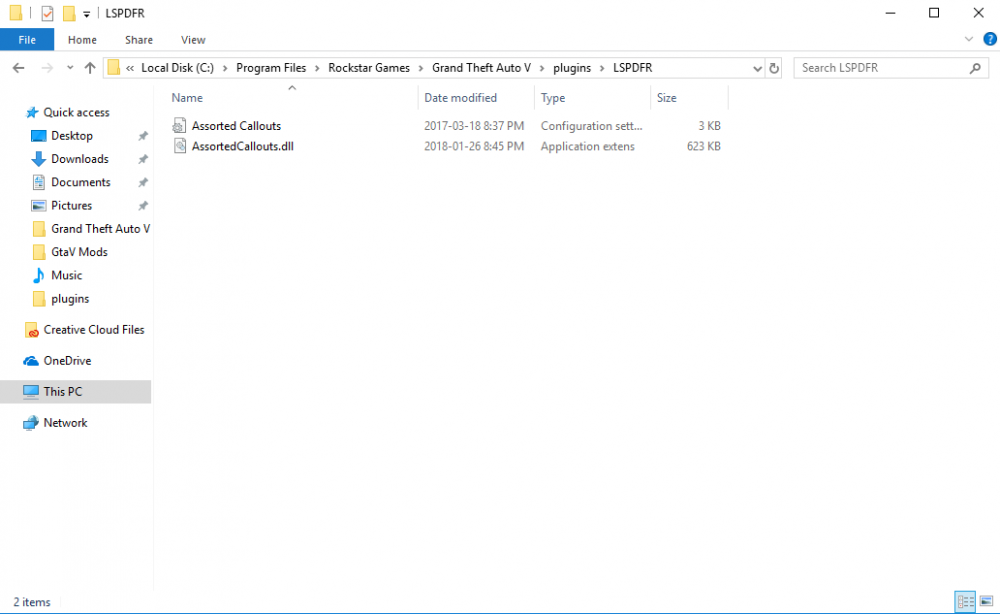Open the Share ribbon tab
Viewport: 1000px width, 614px height.
point(138,40)
